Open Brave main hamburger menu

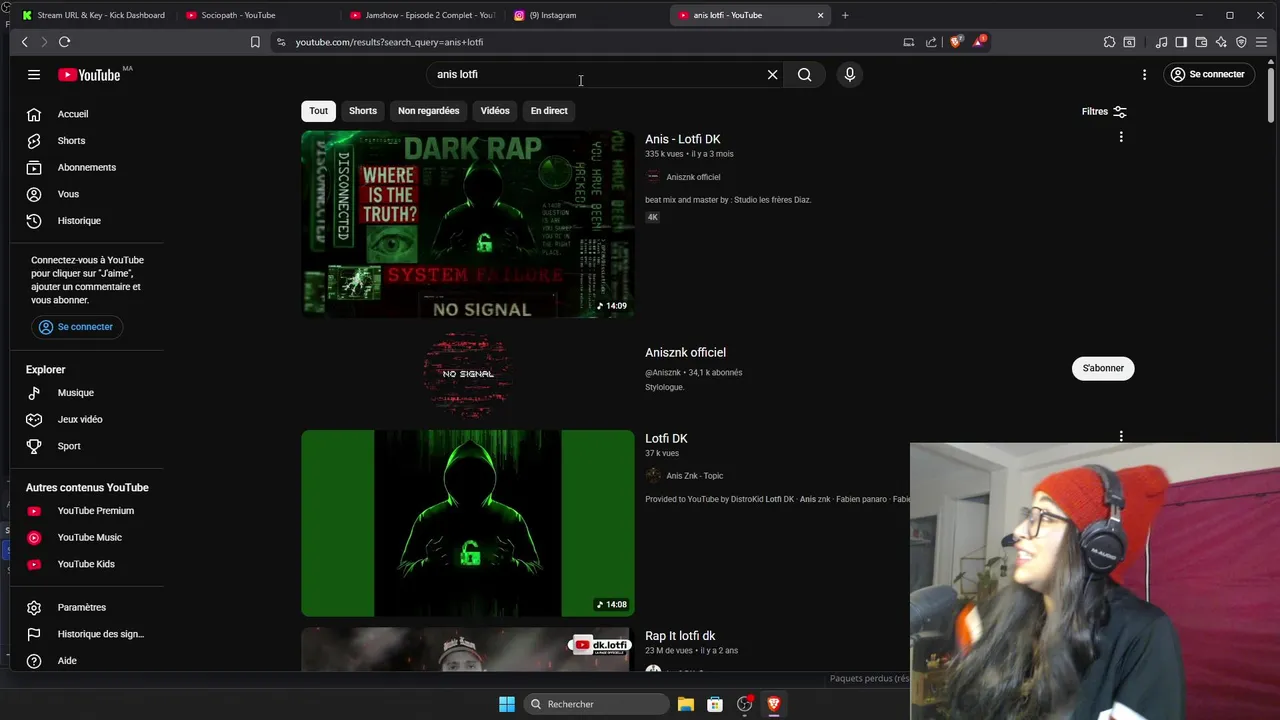click(x=1261, y=42)
